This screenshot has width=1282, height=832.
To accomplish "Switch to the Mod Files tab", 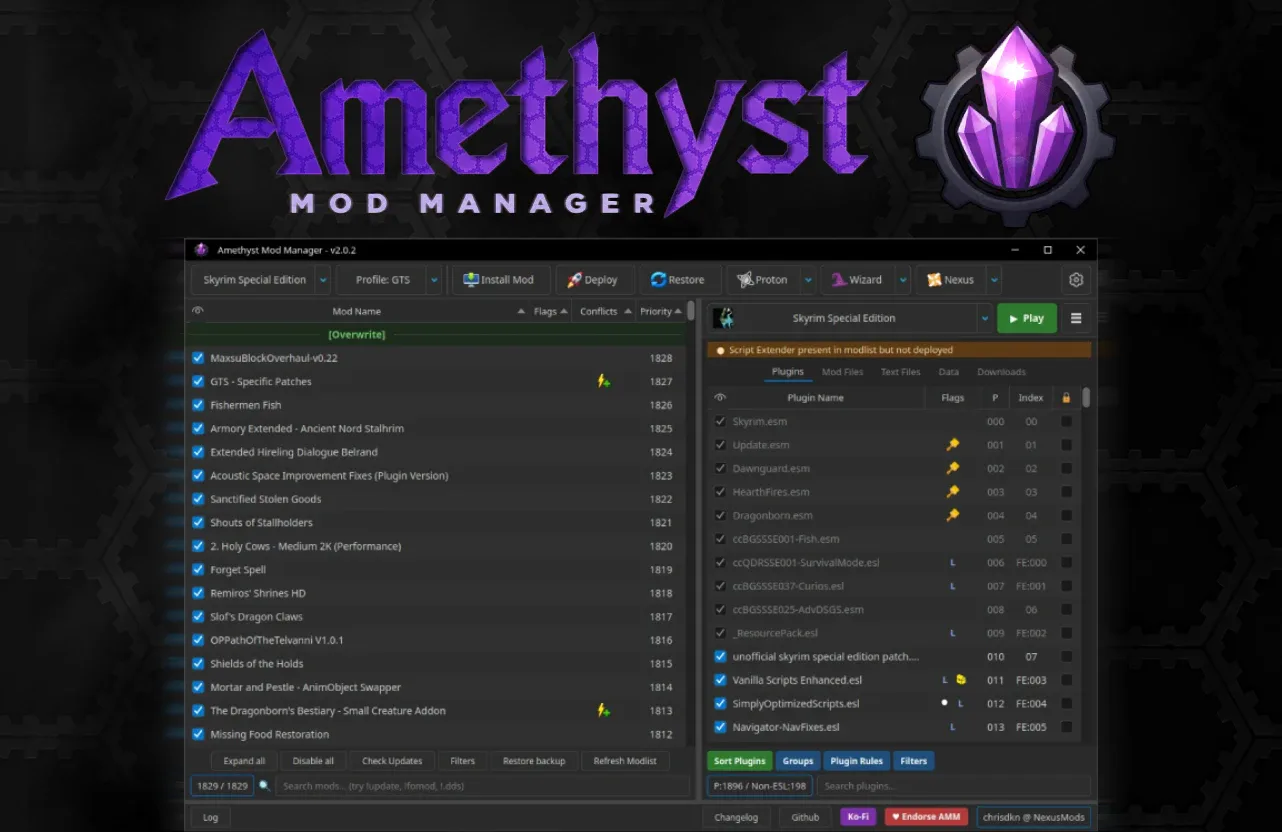I will 842,372.
